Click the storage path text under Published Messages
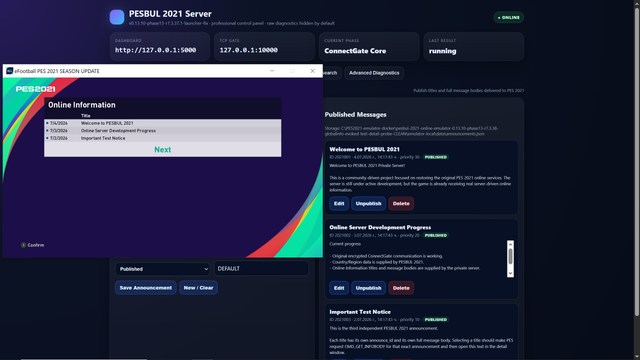This screenshot has width=640, height=360. [x=411, y=131]
